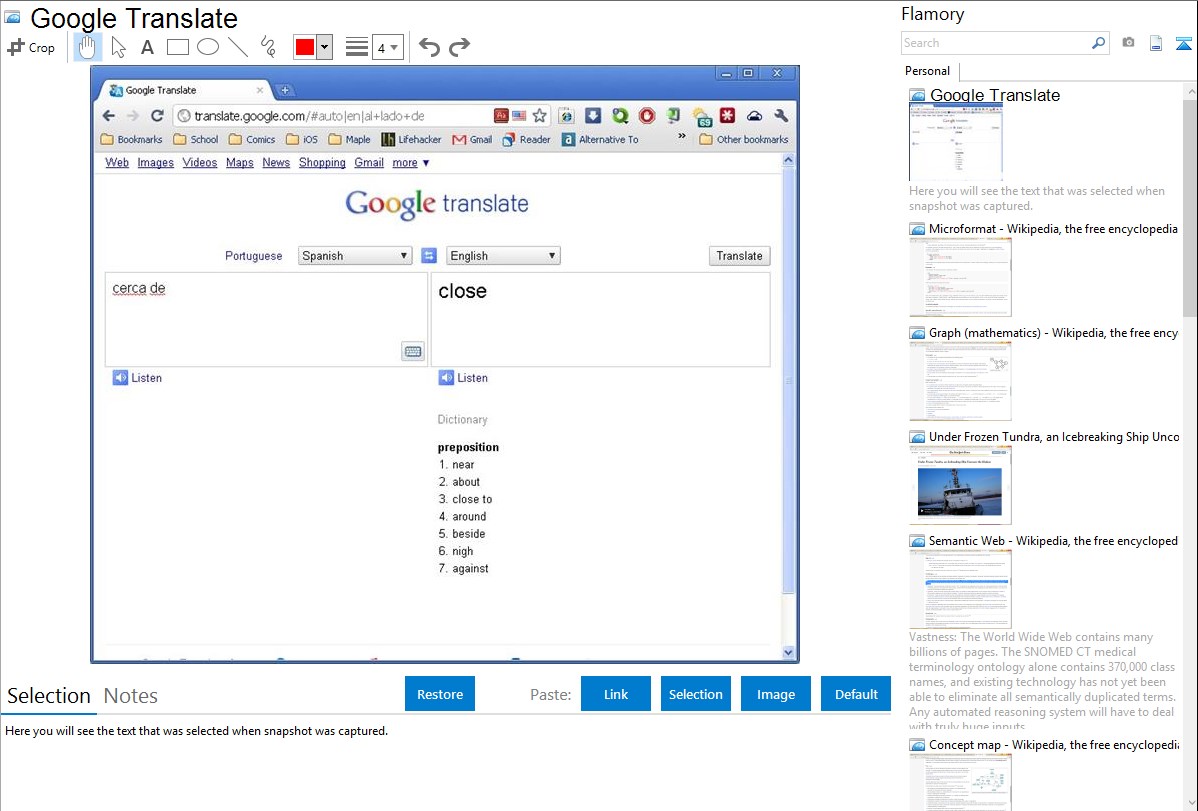The image size is (1198, 811).
Task: Click the Restore button
Action: 440,694
